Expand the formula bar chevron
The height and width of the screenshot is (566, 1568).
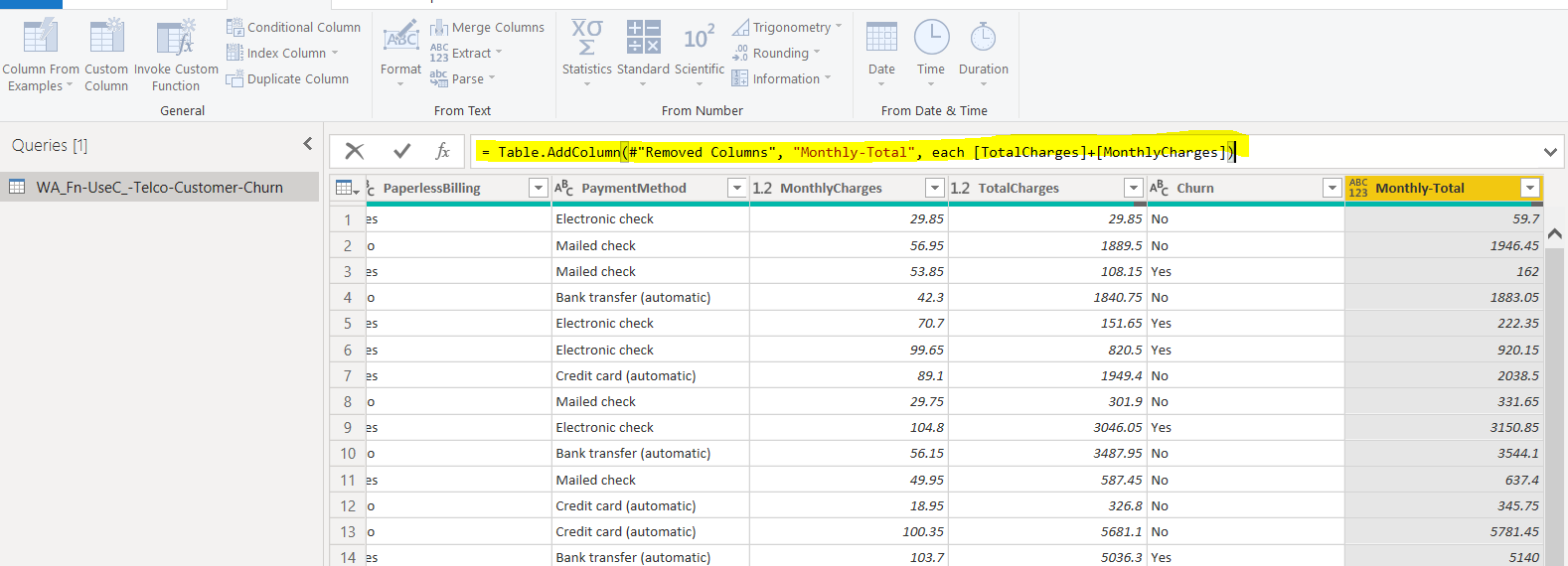(1550, 152)
